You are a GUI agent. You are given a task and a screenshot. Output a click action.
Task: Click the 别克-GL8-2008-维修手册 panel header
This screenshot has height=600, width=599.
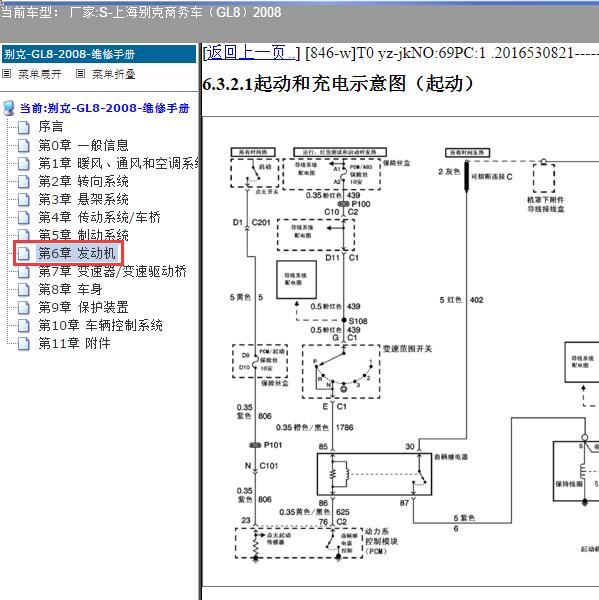(x=99, y=54)
